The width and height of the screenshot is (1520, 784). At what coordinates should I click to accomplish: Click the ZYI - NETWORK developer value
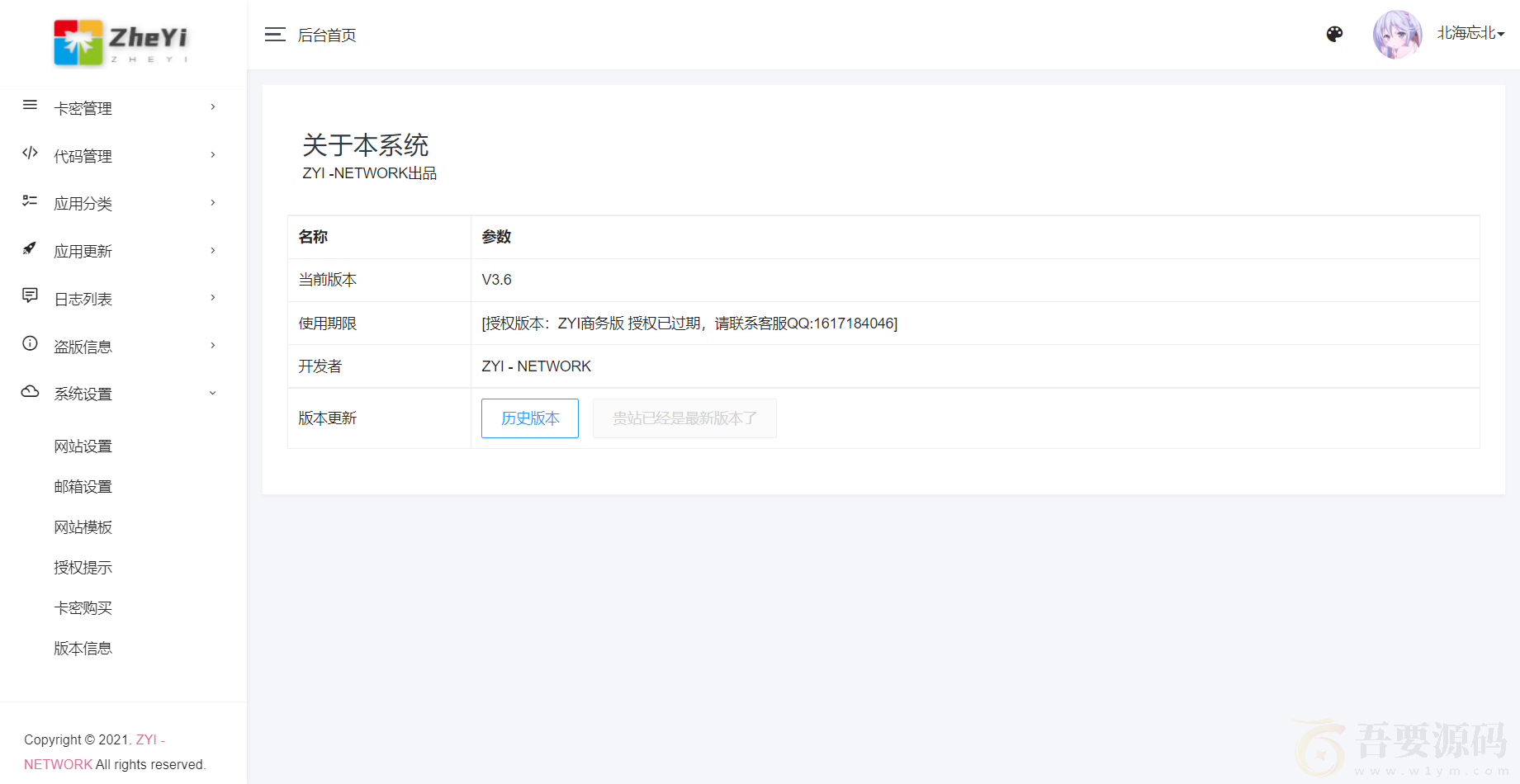click(536, 366)
